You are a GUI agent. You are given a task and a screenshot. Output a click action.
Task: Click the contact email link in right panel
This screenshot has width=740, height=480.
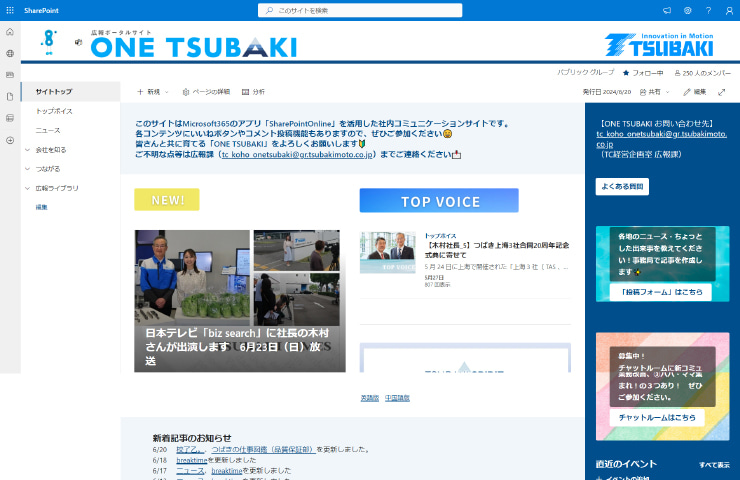661,139
